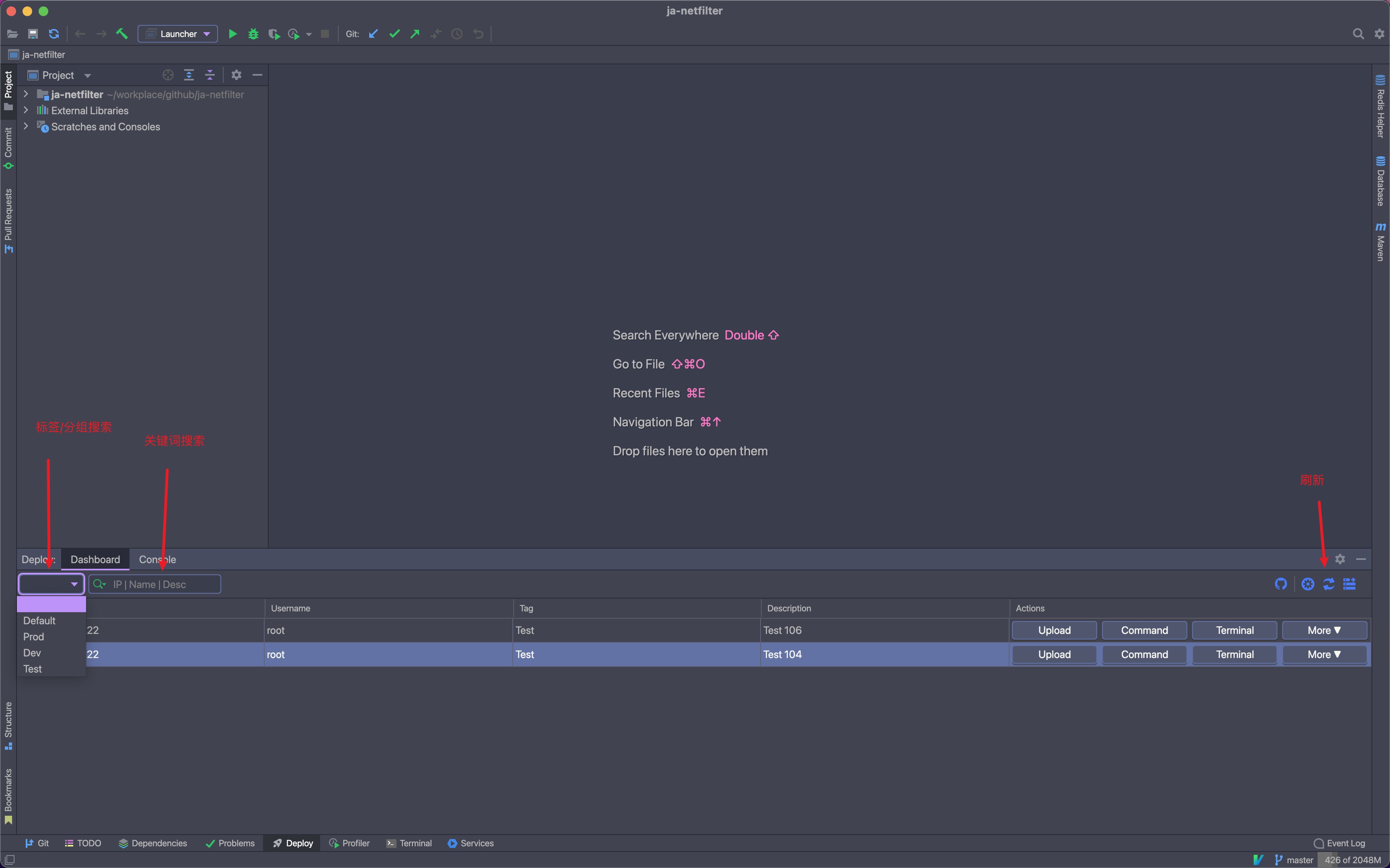
Task: Click the Git update project arrow
Action: coord(374,34)
